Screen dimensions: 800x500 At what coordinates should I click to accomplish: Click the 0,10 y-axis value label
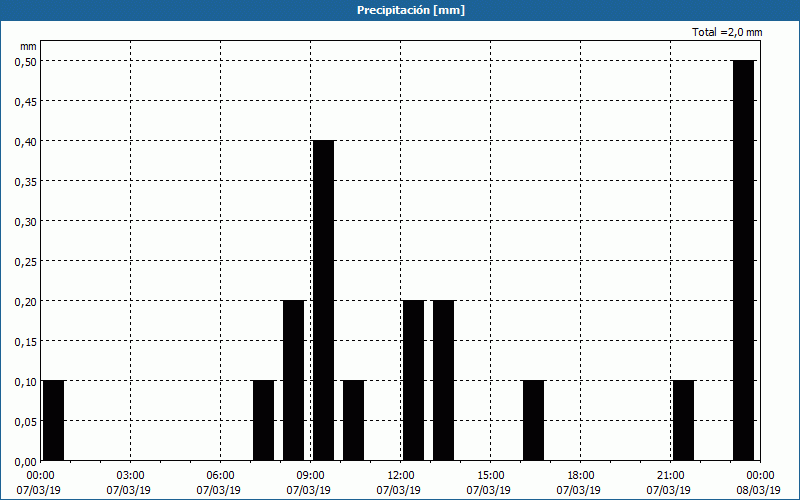(x=26, y=382)
